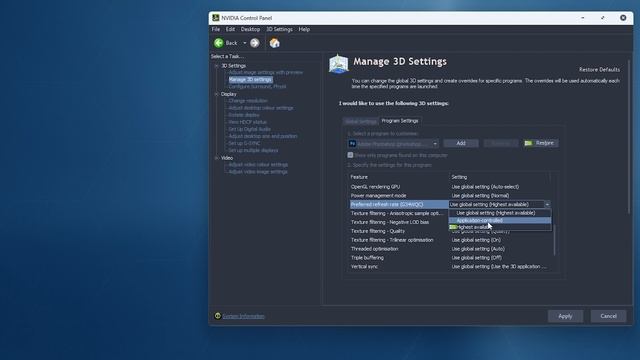Select Adjust desktop colour settings
The height and width of the screenshot is (360, 640).
(261, 108)
